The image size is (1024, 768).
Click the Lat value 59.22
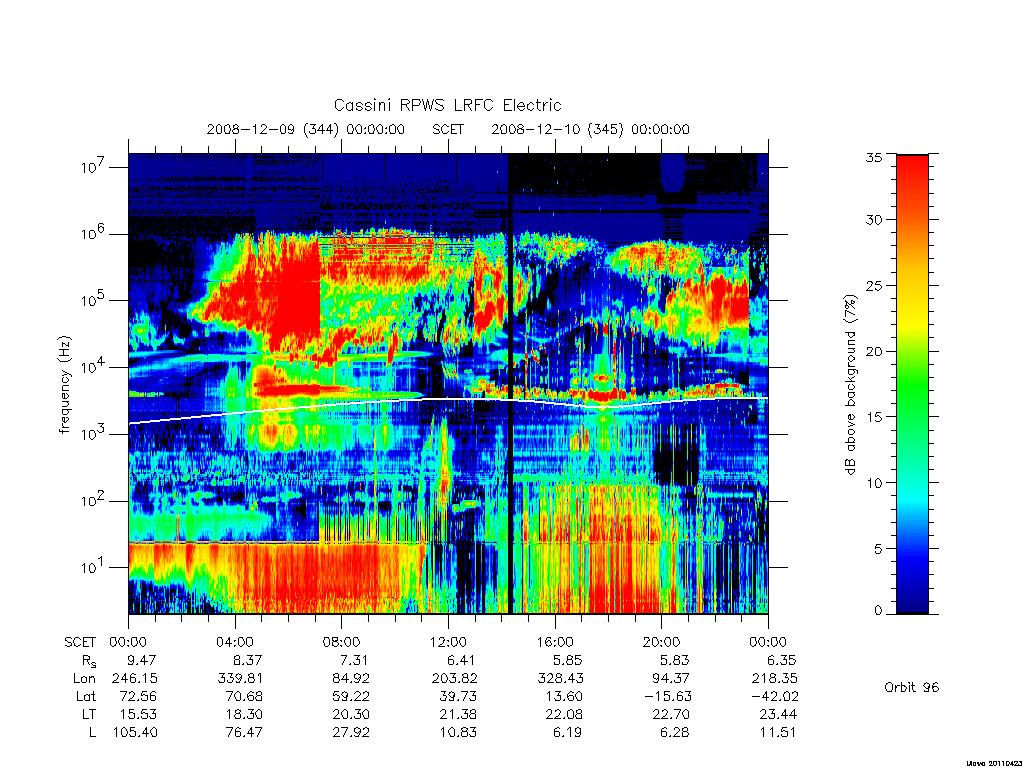351,696
